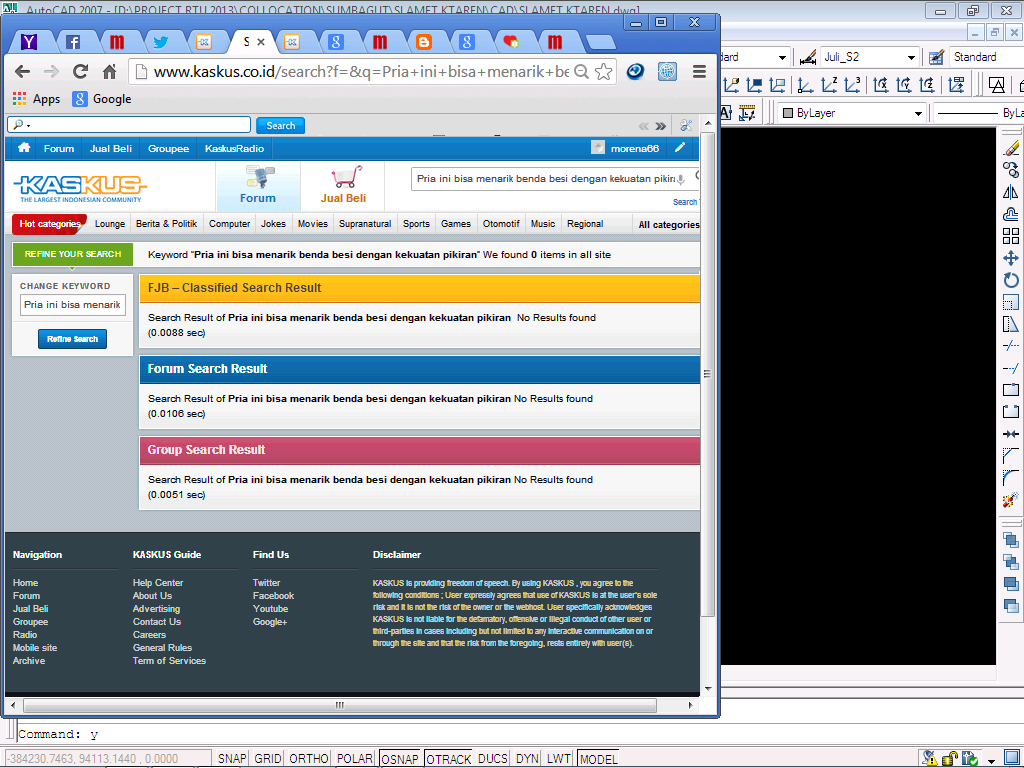The image size is (1024, 768).
Task: Open All categories in Kaskus category bar
Action: click(x=669, y=225)
